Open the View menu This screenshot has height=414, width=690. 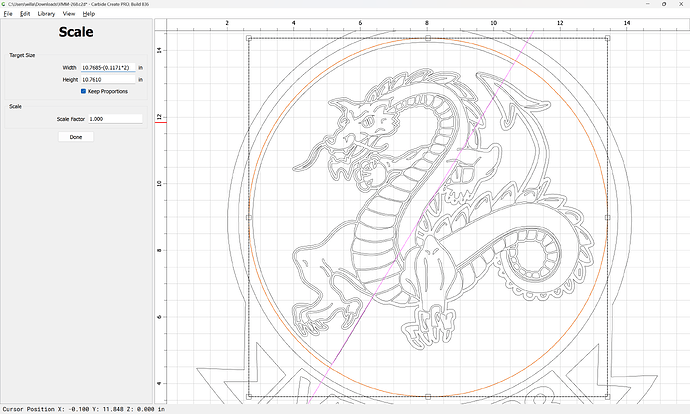[x=69, y=14]
